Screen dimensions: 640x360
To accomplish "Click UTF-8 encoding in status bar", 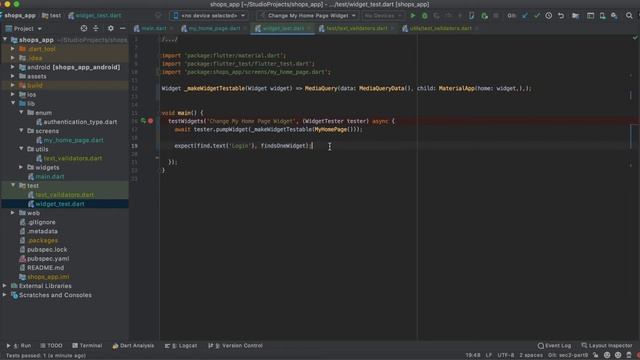I will coord(506,356).
